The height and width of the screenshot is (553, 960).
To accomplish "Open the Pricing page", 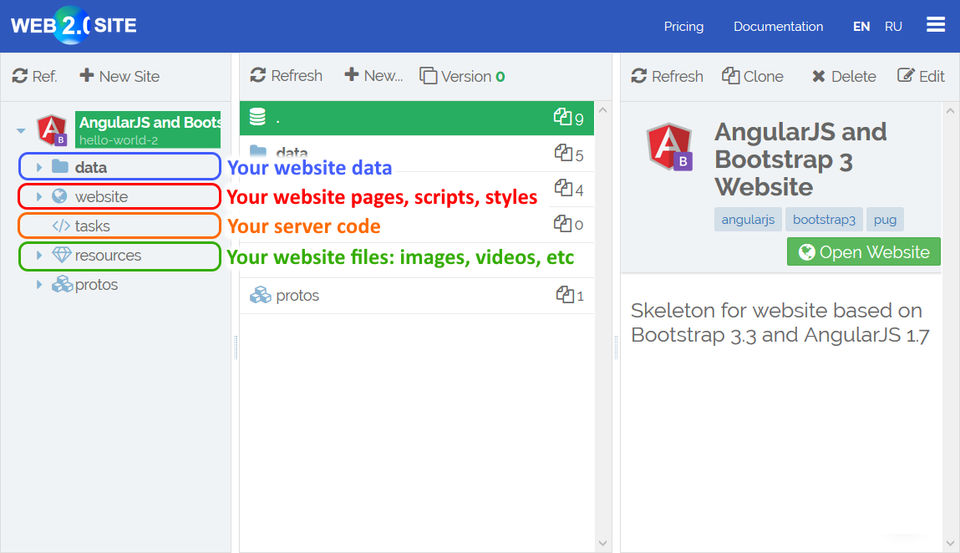I will tap(683, 26).
